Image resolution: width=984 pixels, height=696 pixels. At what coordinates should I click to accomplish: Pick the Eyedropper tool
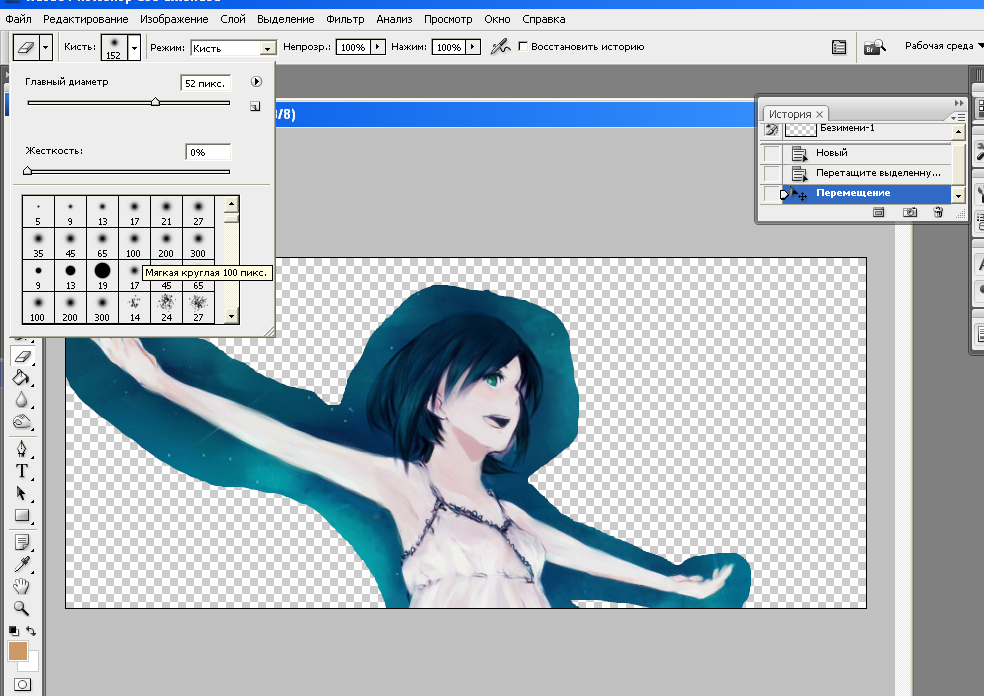coord(21,564)
